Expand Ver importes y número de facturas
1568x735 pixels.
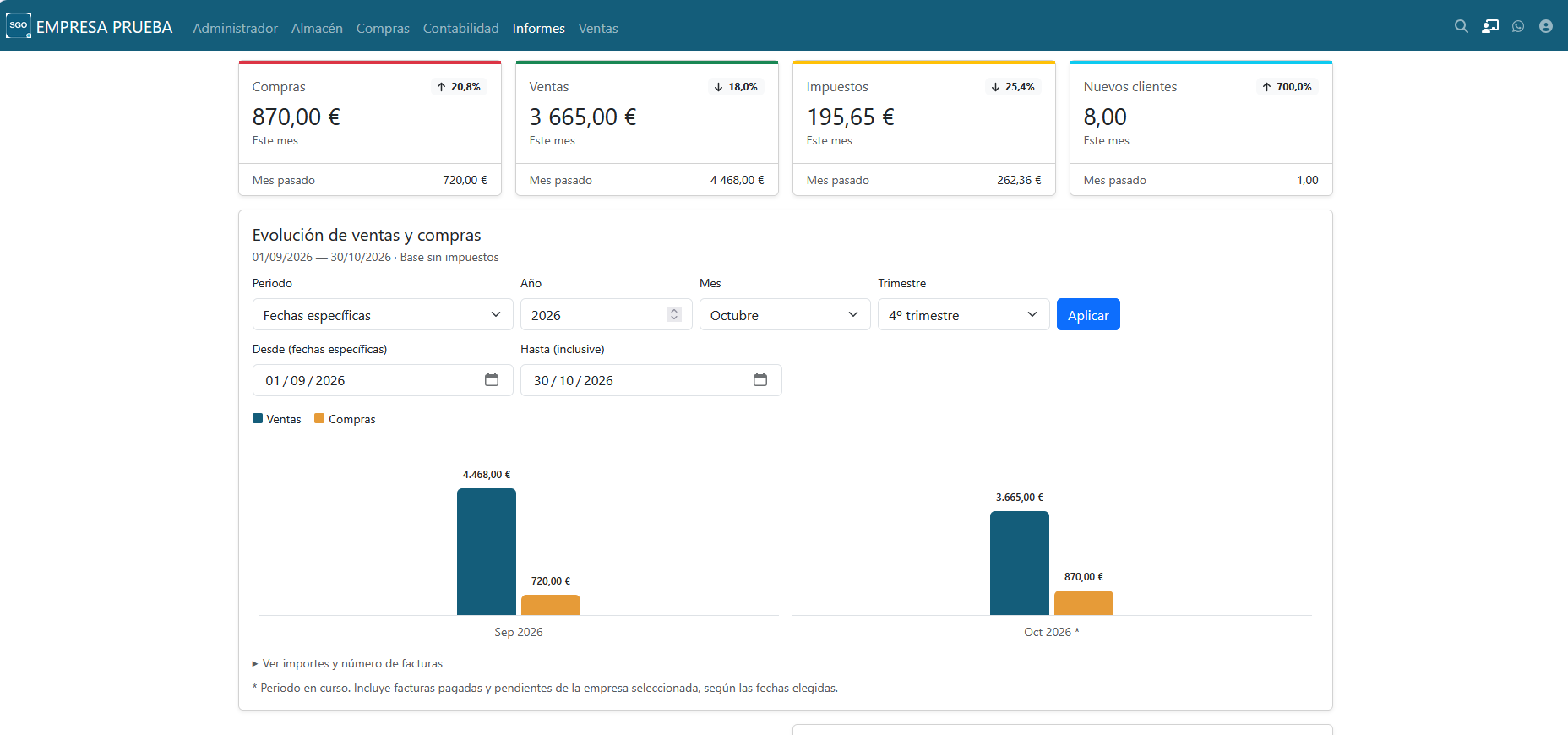pyautogui.click(x=347, y=663)
